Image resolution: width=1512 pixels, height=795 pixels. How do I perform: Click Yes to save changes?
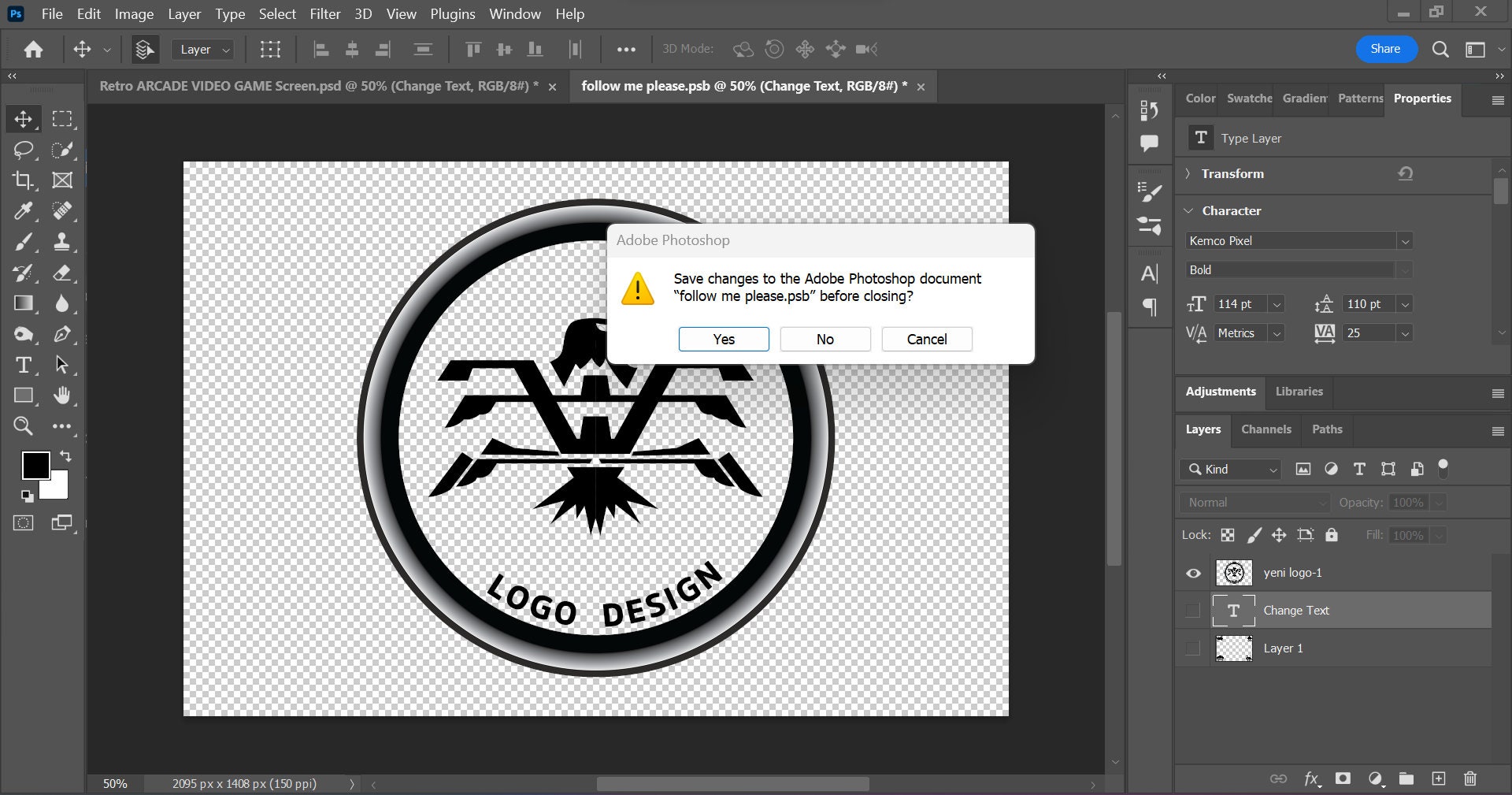(724, 339)
